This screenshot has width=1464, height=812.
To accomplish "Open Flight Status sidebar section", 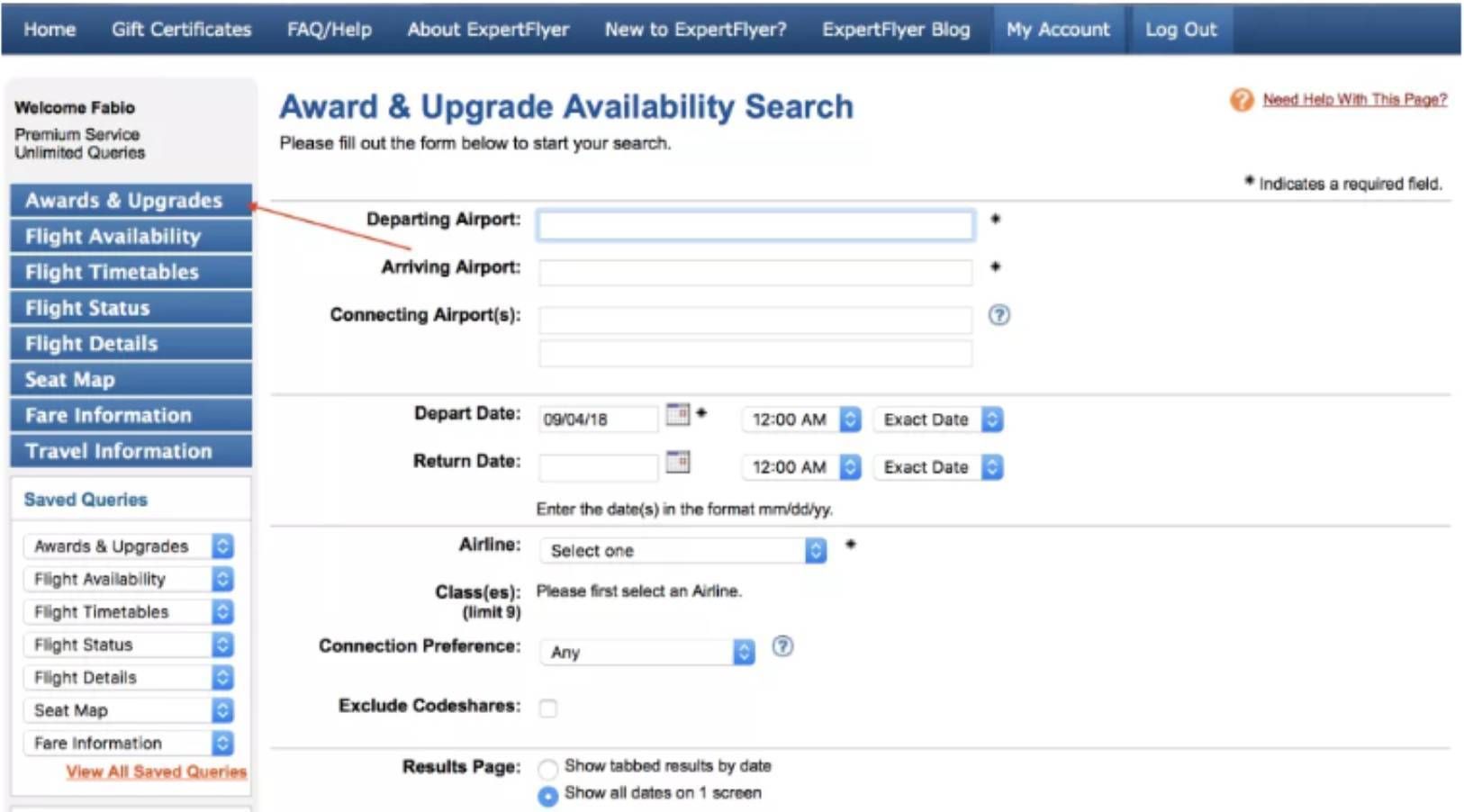I will tap(131, 308).
